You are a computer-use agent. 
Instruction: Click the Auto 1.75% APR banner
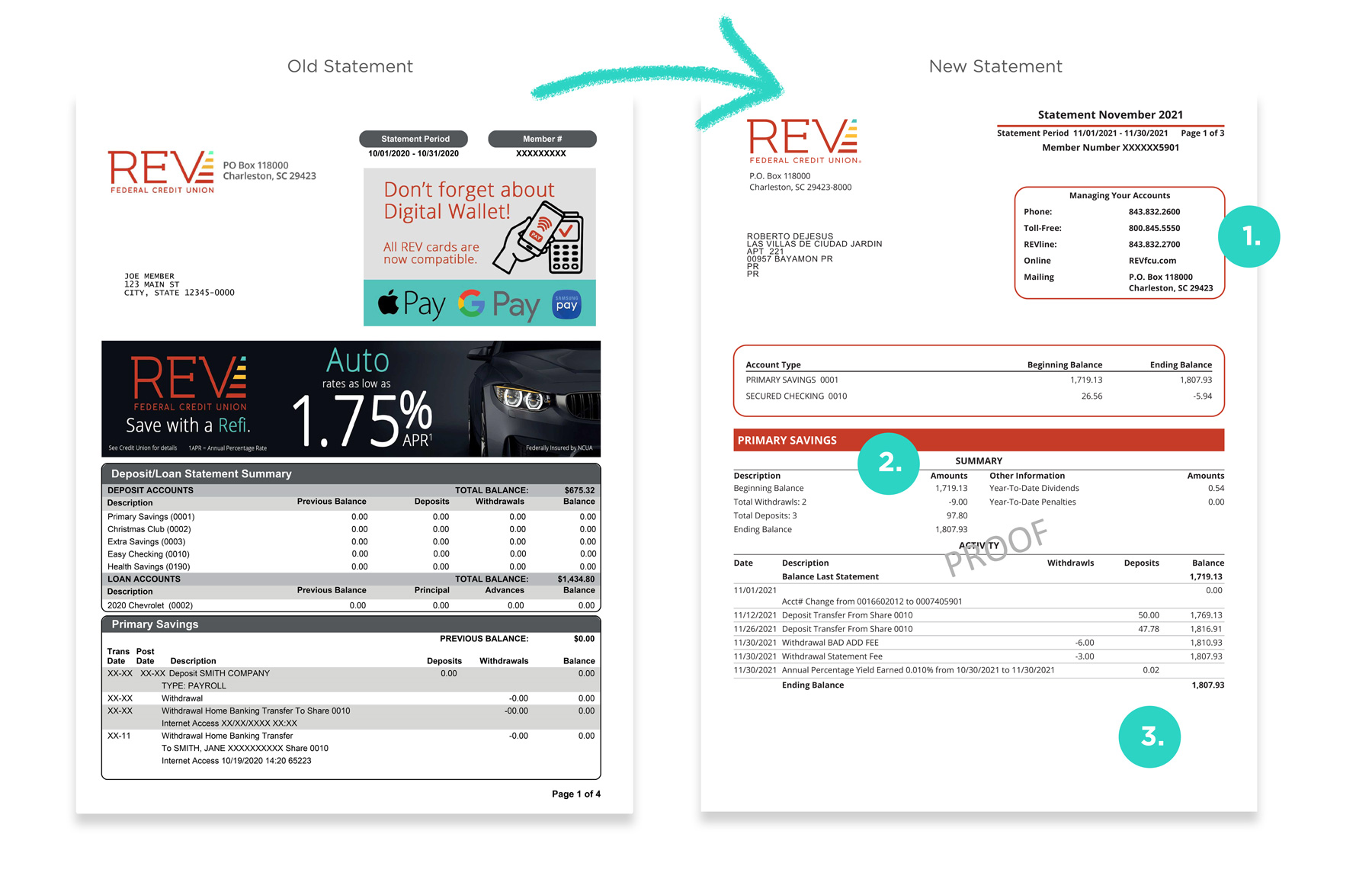tap(351, 399)
